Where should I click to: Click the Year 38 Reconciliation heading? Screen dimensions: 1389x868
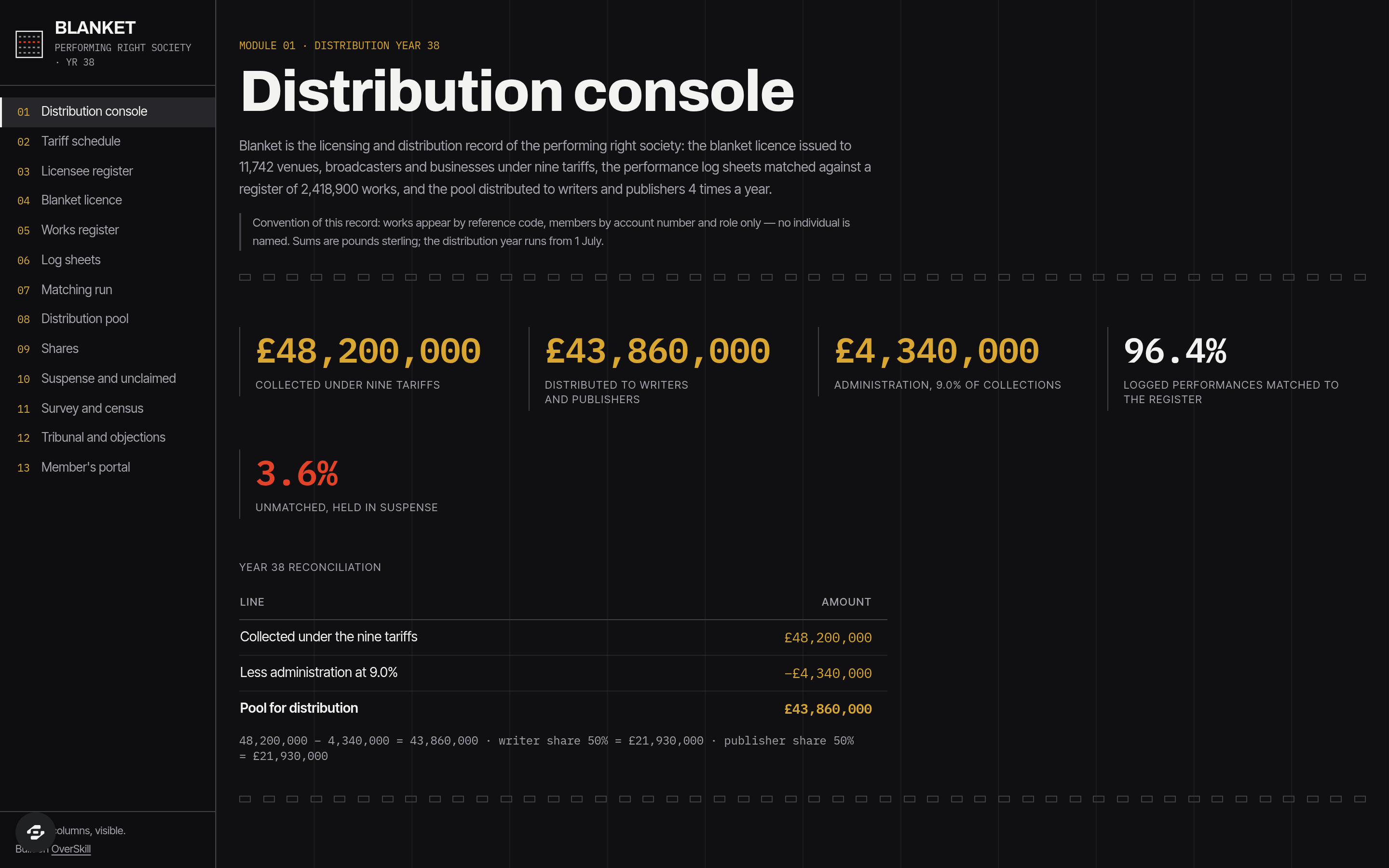(310, 567)
